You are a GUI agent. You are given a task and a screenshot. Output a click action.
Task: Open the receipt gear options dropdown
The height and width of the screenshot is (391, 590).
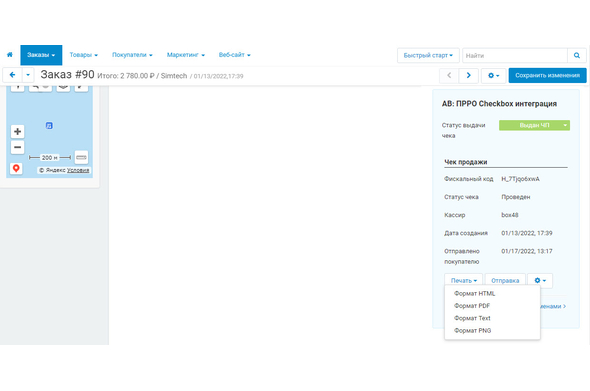pos(540,280)
